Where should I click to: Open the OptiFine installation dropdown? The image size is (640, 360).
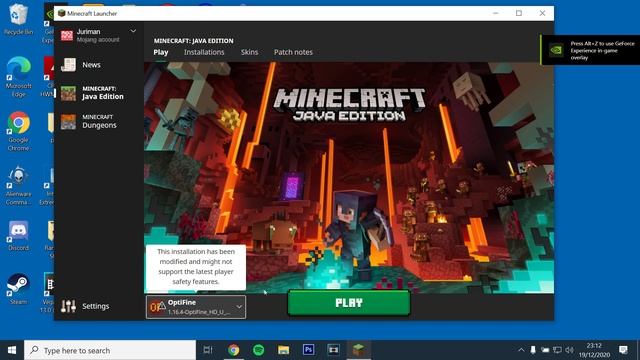pyautogui.click(x=196, y=307)
